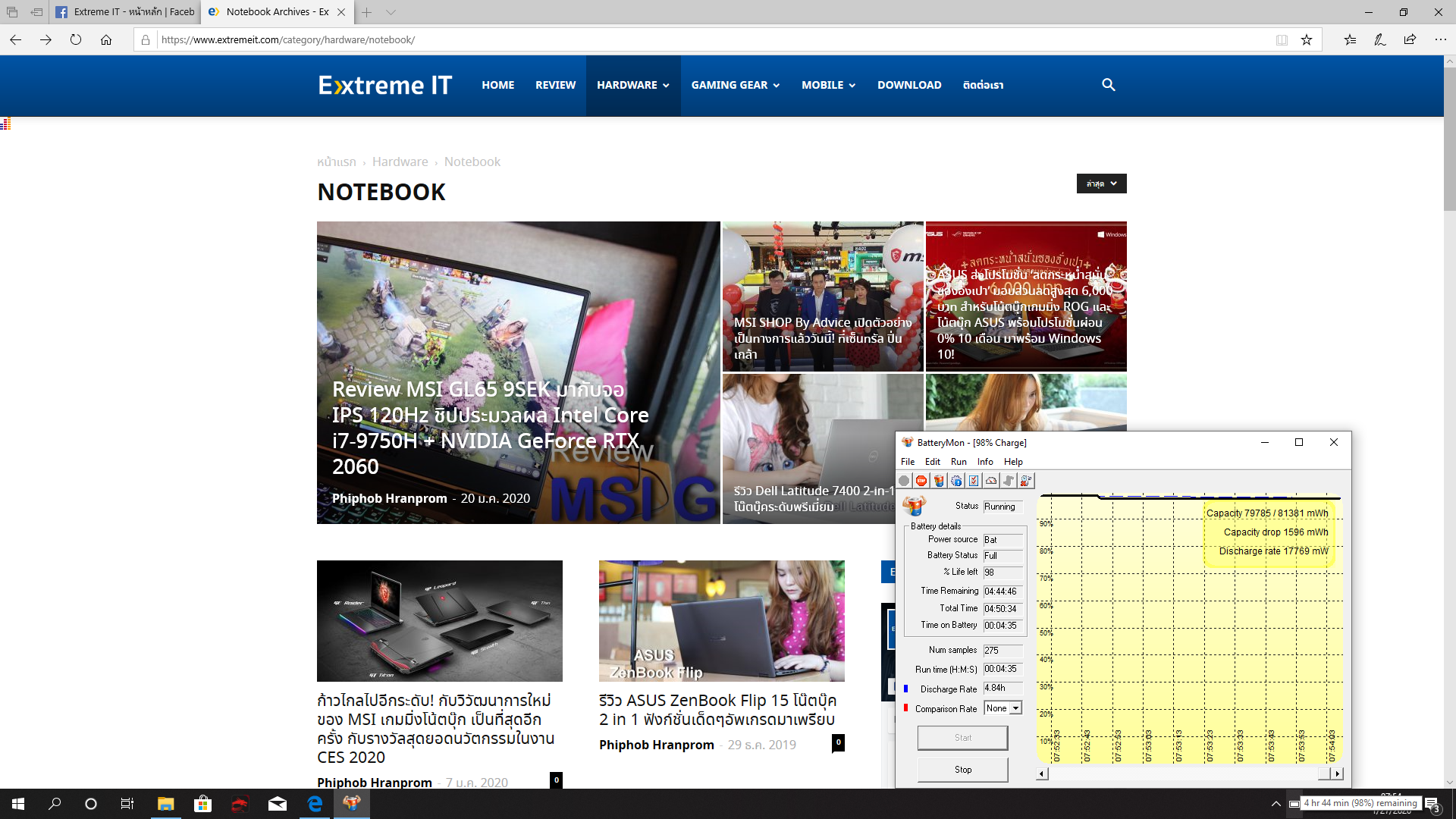Click the add notes pen icon in Edge
Image resolution: width=1456 pixels, height=819 pixels.
point(1380,39)
